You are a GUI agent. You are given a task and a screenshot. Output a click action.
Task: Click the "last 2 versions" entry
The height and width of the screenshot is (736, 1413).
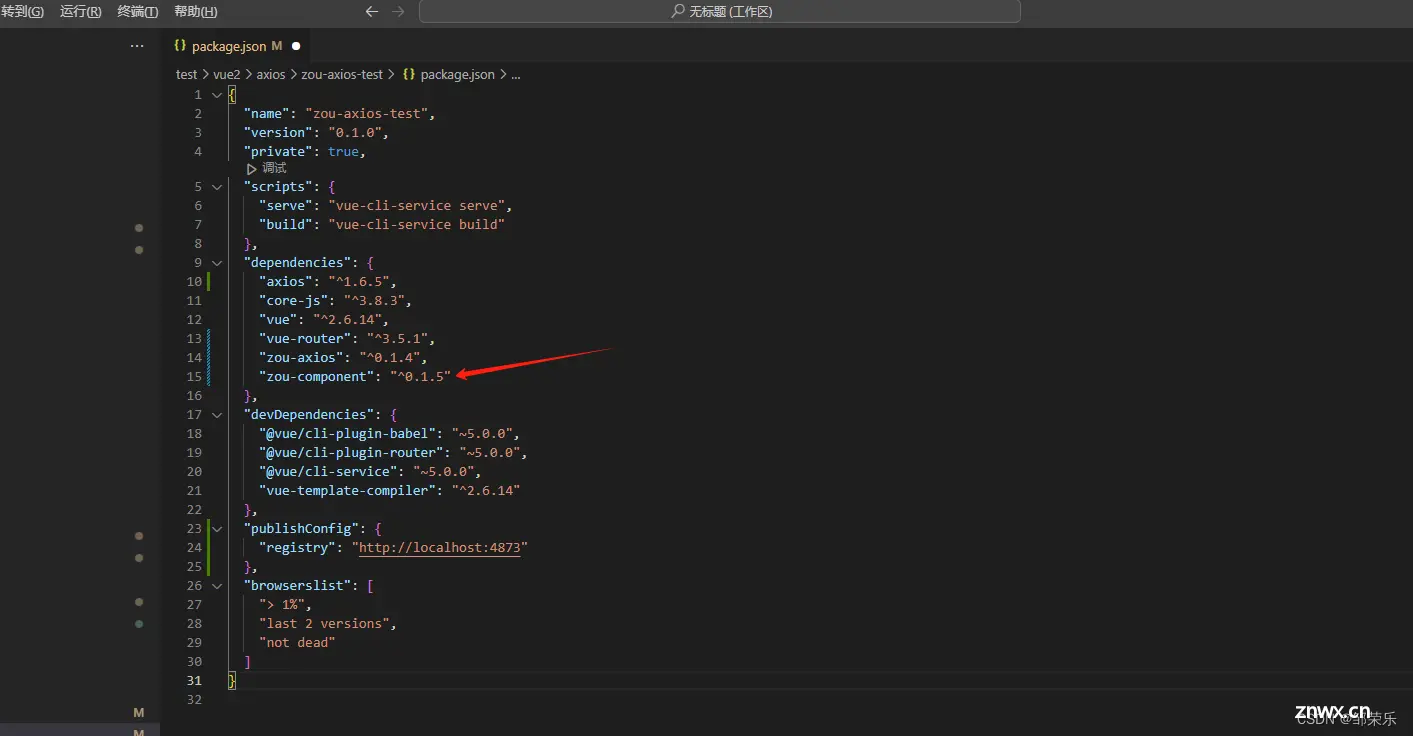(324, 624)
